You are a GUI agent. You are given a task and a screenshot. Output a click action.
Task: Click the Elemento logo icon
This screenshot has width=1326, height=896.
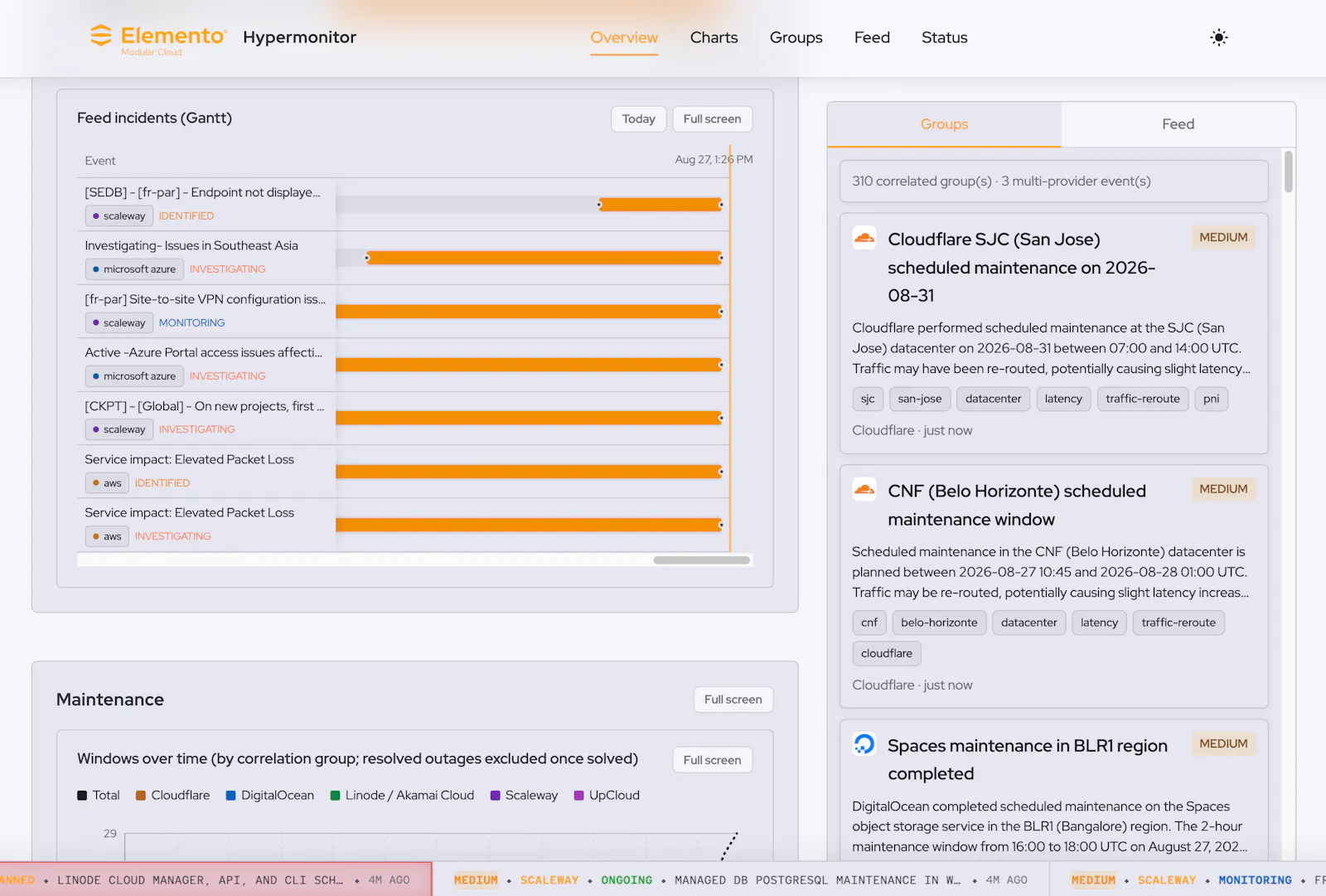pos(100,36)
